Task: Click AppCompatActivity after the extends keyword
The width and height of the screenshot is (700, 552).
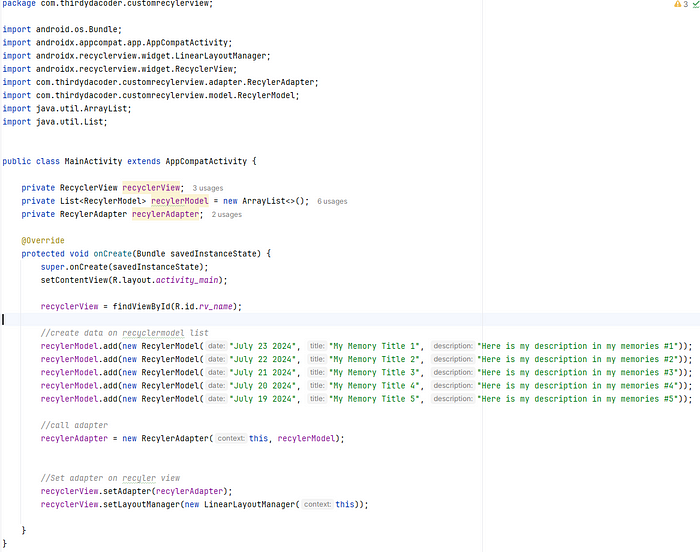Action: point(206,161)
